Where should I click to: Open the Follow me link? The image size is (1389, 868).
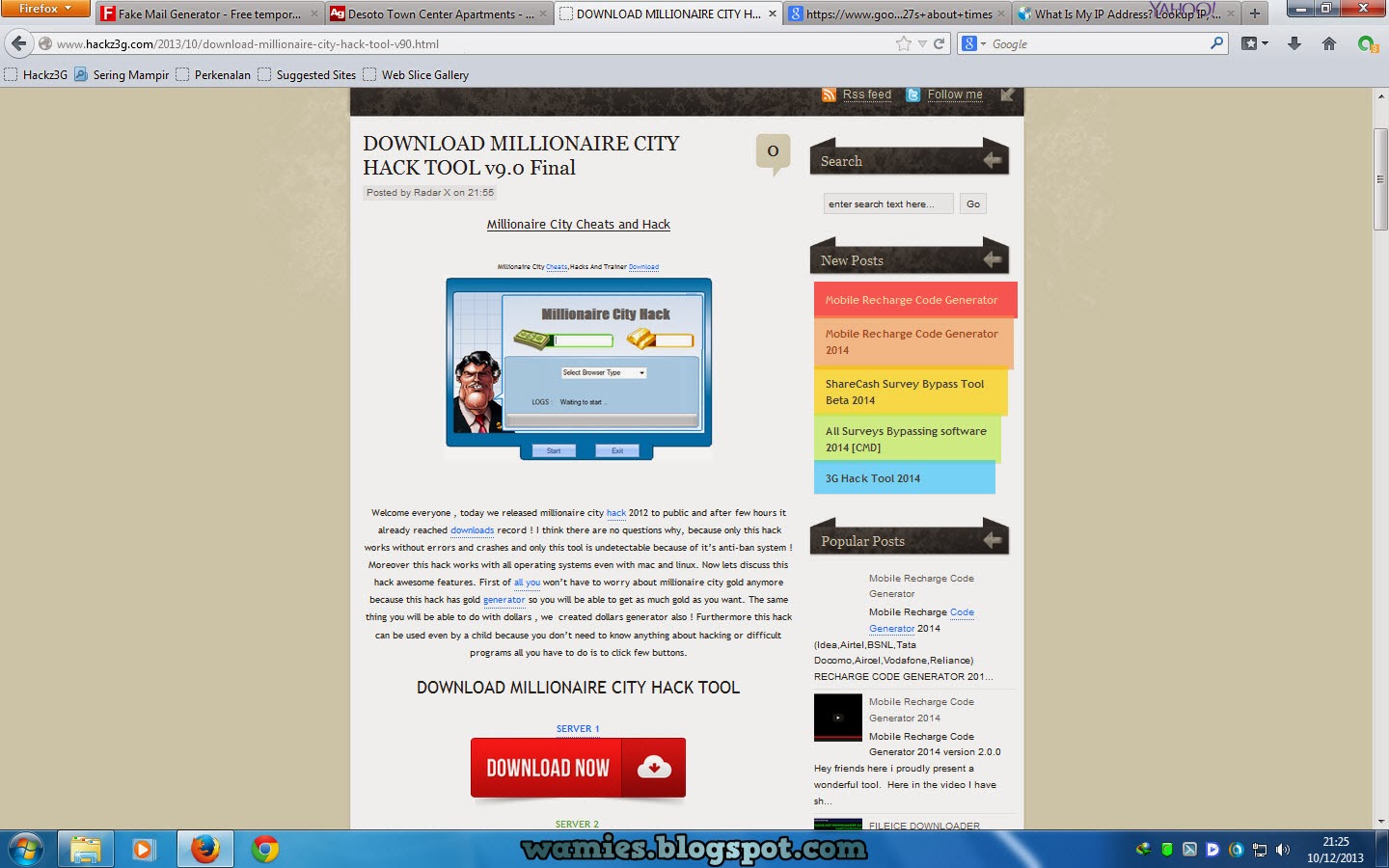(955, 95)
